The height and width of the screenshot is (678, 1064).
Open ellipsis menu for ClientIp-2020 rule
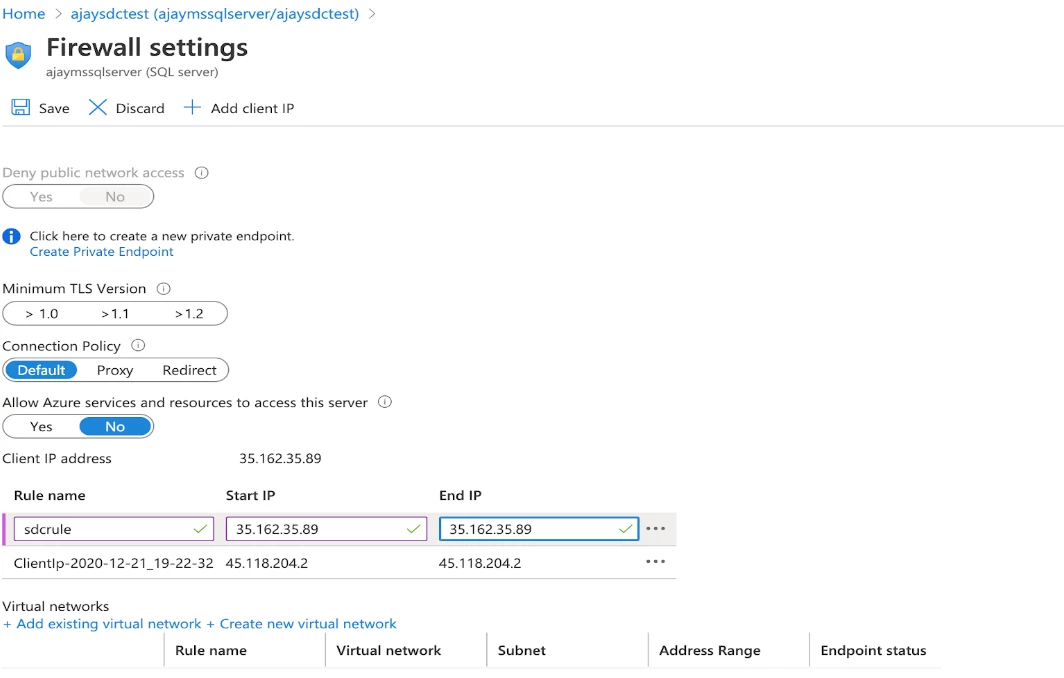tap(655, 561)
